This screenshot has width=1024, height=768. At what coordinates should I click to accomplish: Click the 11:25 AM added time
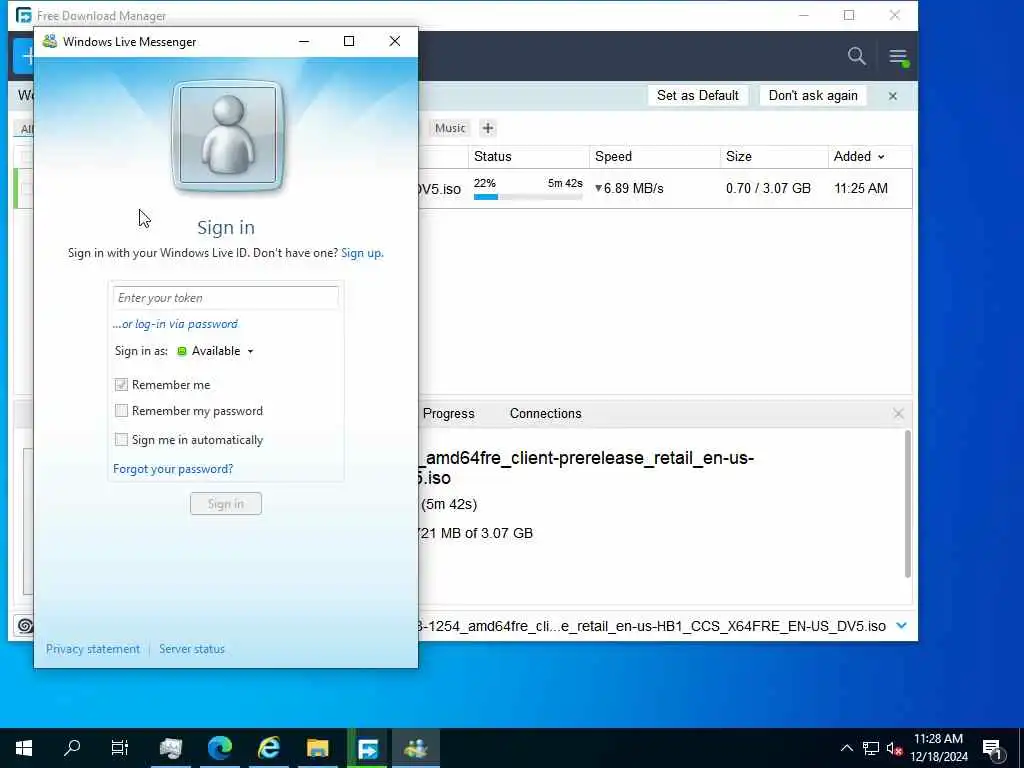tap(861, 189)
